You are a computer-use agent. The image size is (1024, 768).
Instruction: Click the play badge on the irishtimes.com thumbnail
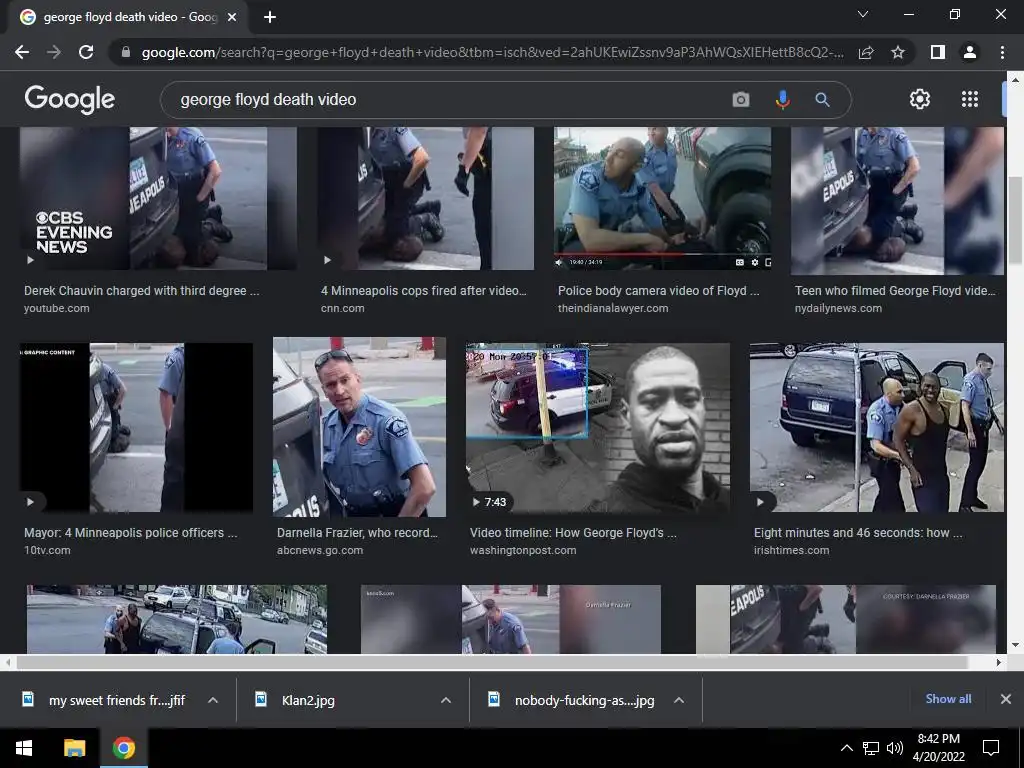pos(760,502)
